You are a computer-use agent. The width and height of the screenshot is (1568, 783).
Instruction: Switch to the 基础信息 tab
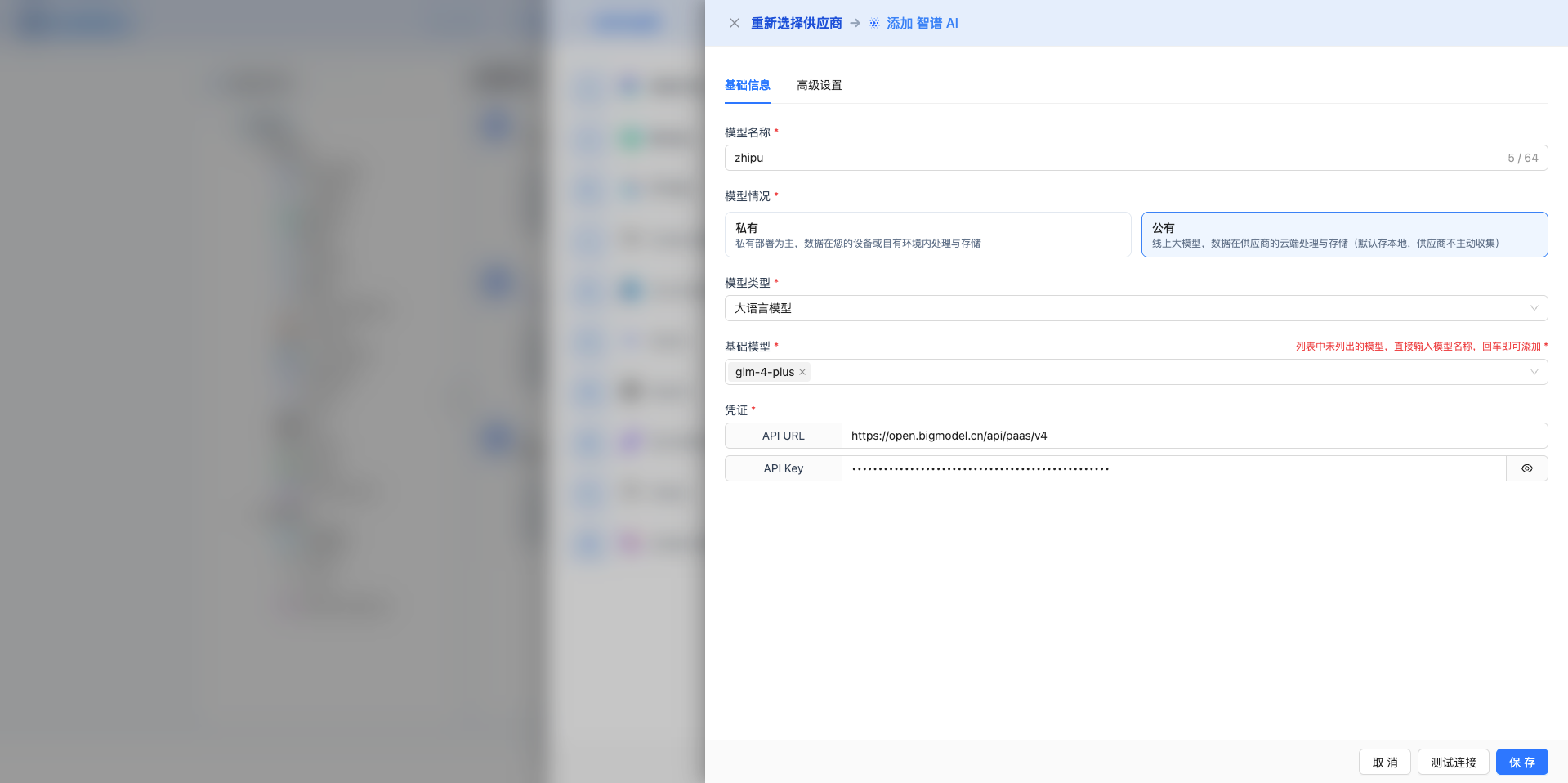(747, 85)
